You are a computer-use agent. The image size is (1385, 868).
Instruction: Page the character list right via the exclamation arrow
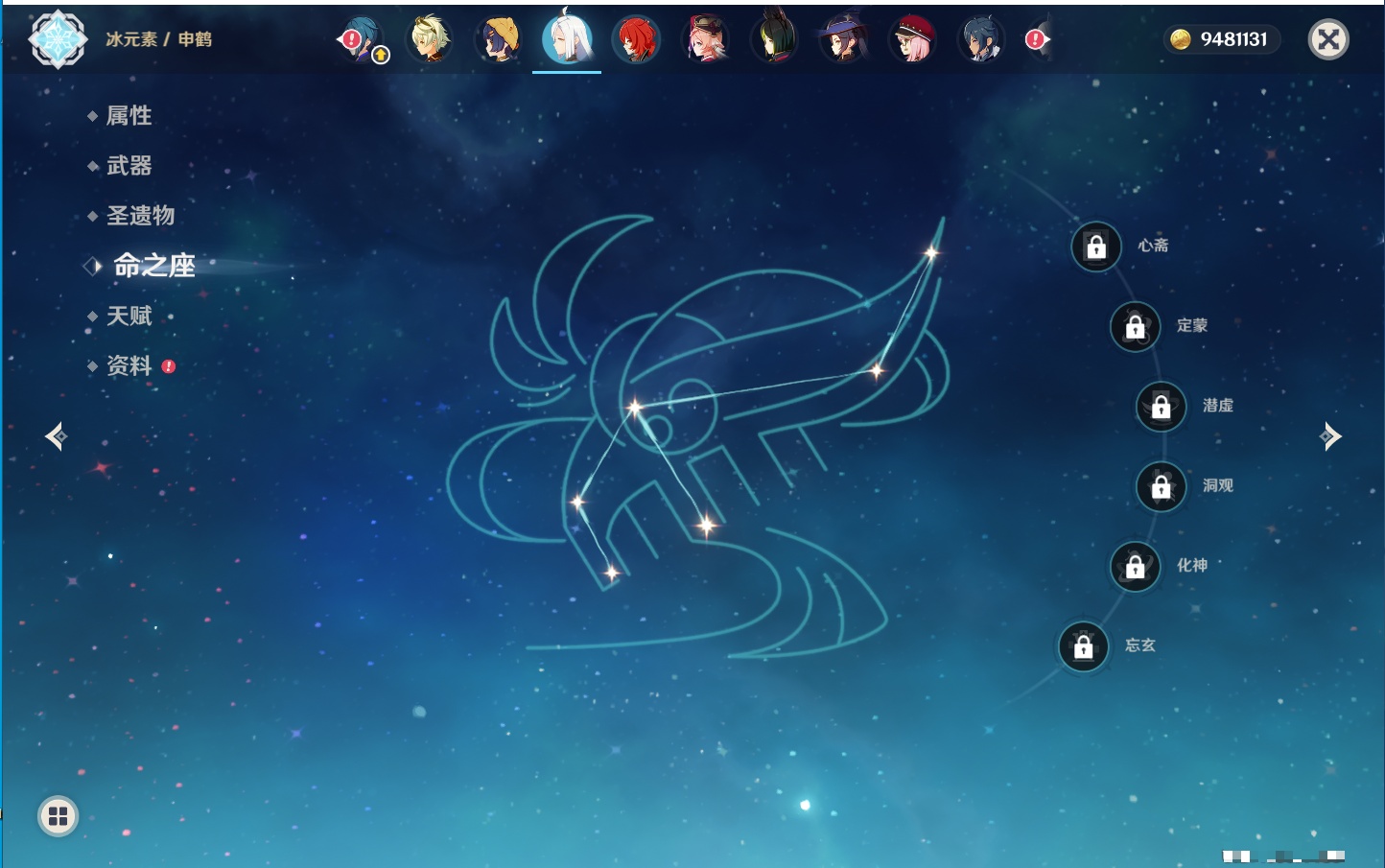click(x=1037, y=39)
